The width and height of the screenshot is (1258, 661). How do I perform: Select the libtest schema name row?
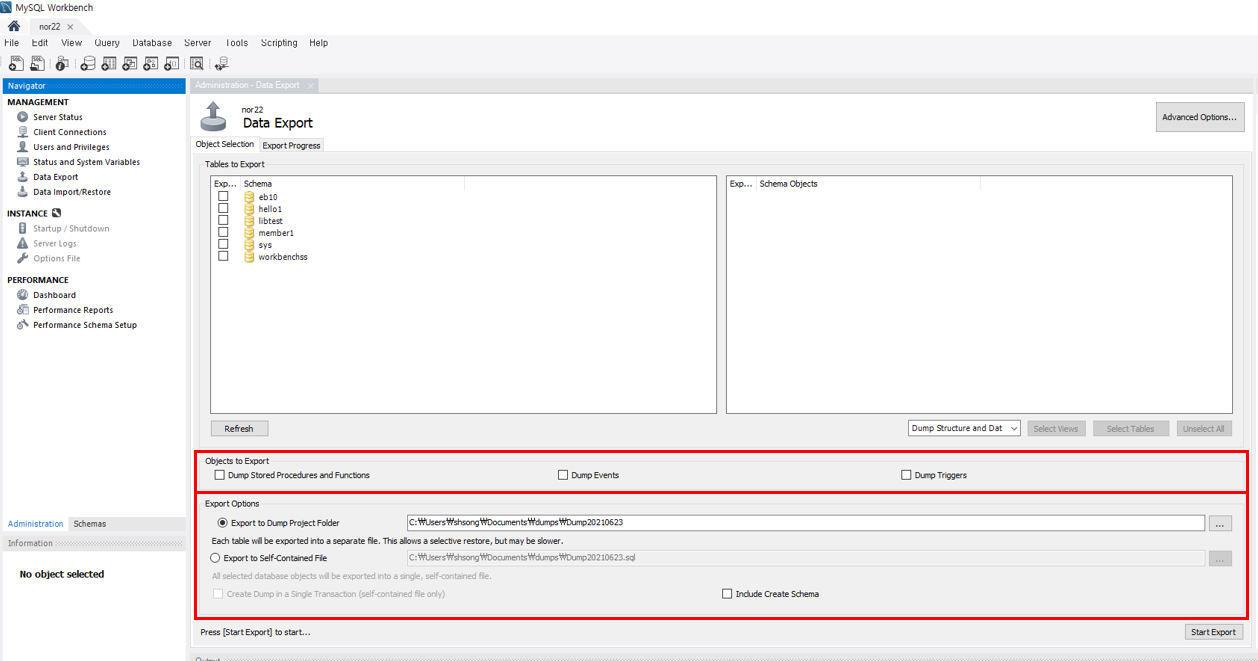[270, 221]
